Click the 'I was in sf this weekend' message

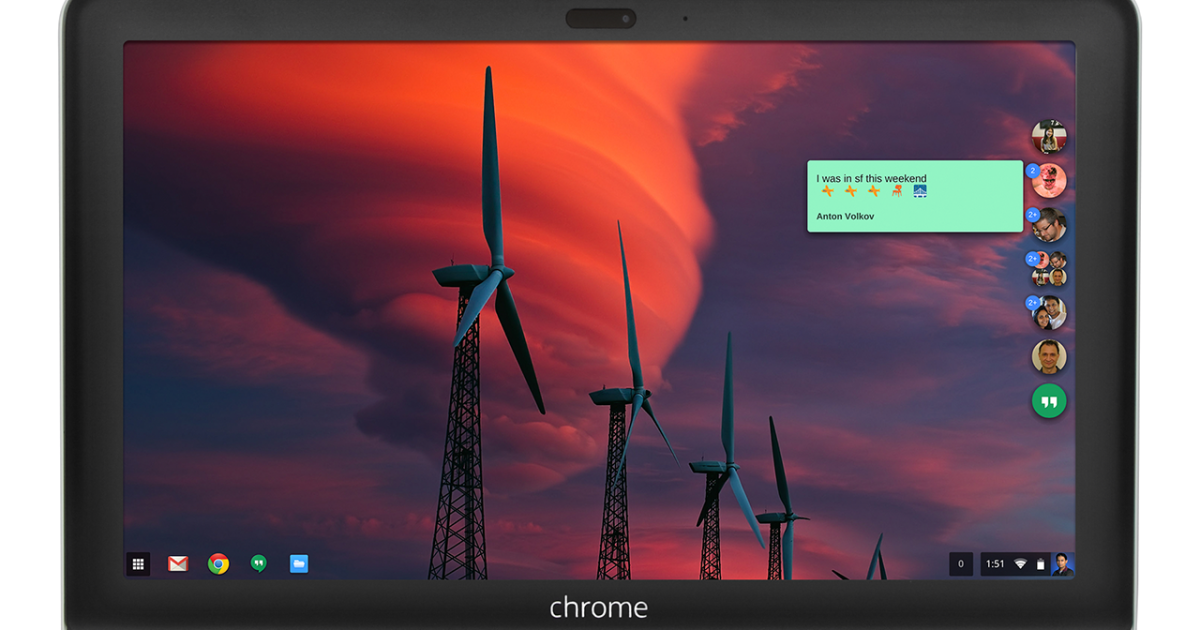pos(871,179)
